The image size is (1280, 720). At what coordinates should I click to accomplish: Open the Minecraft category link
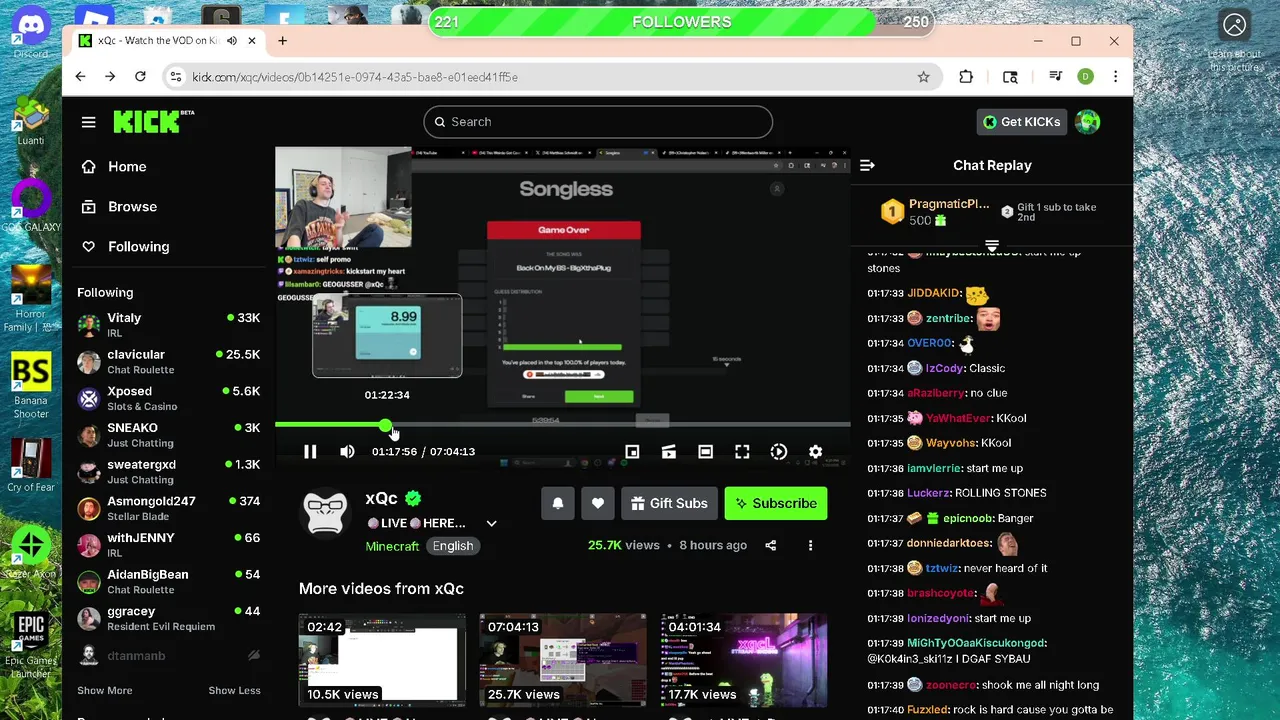tap(392, 546)
